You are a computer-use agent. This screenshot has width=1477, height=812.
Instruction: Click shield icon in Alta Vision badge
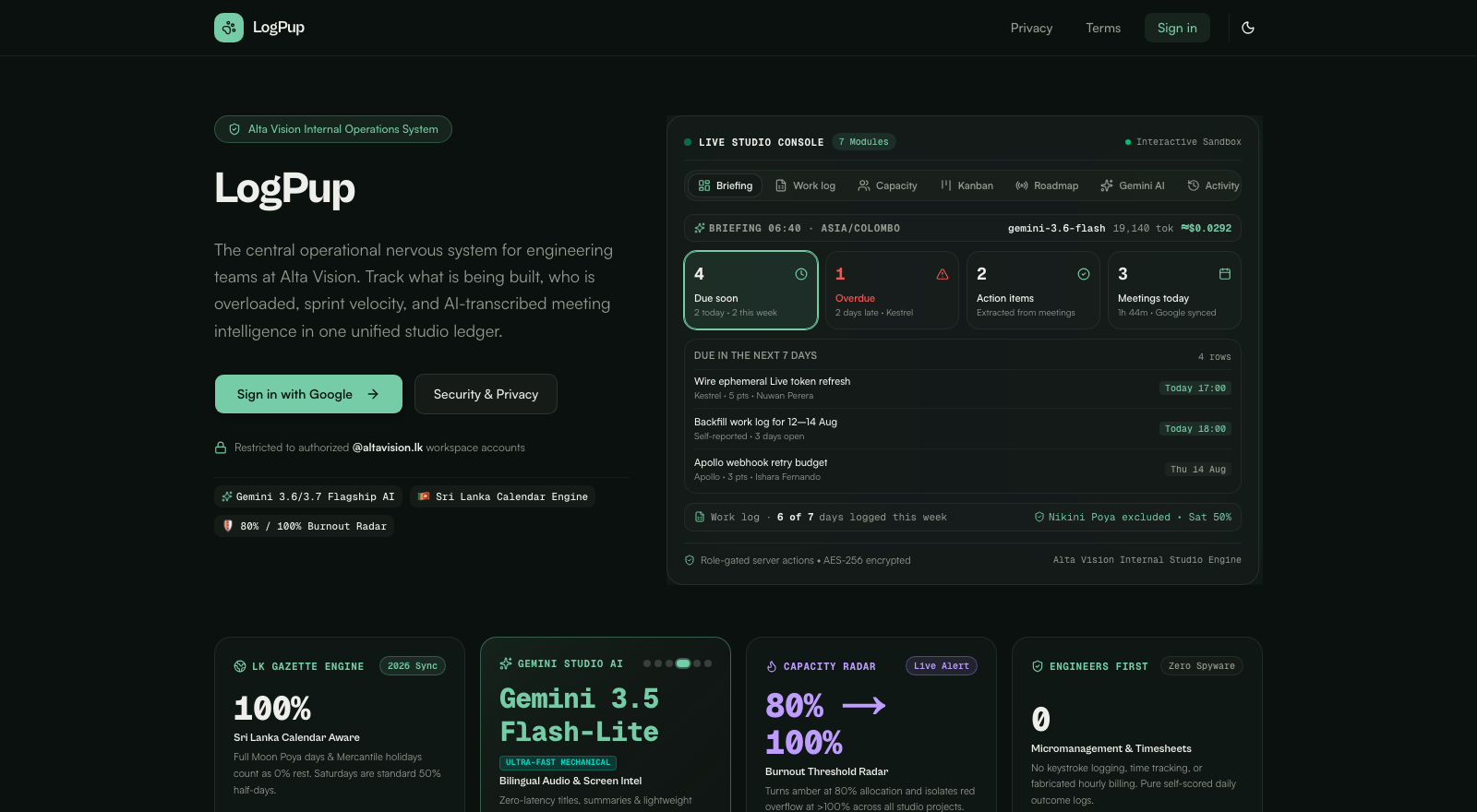[x=234, y=129]
